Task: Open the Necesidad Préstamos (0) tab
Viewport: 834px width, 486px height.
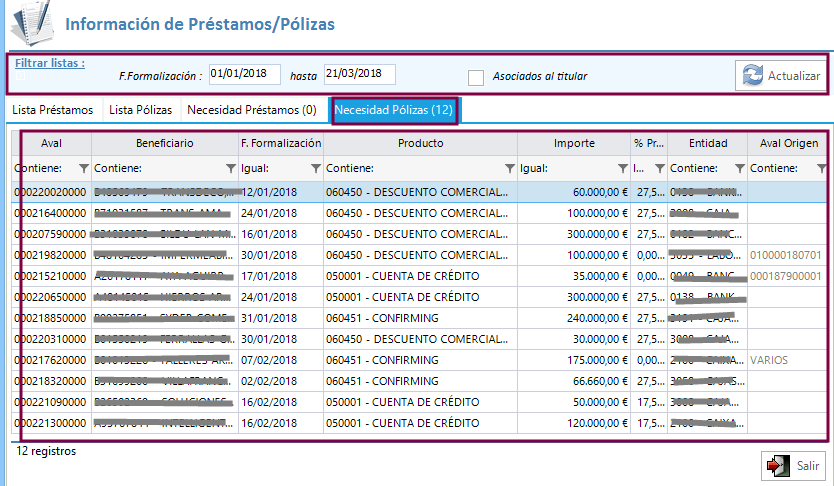Action: (x=252, y=110)
